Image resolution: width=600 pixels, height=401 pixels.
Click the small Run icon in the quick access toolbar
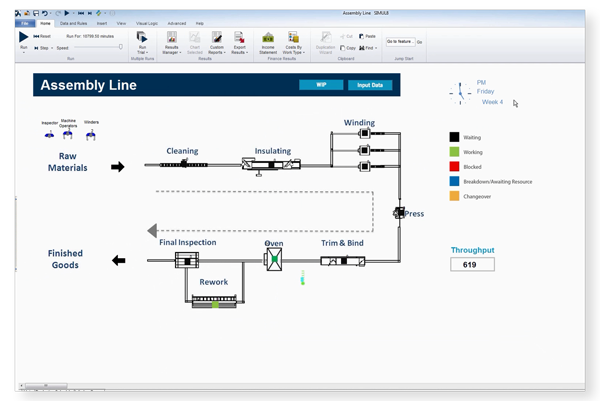click(67, 13)
